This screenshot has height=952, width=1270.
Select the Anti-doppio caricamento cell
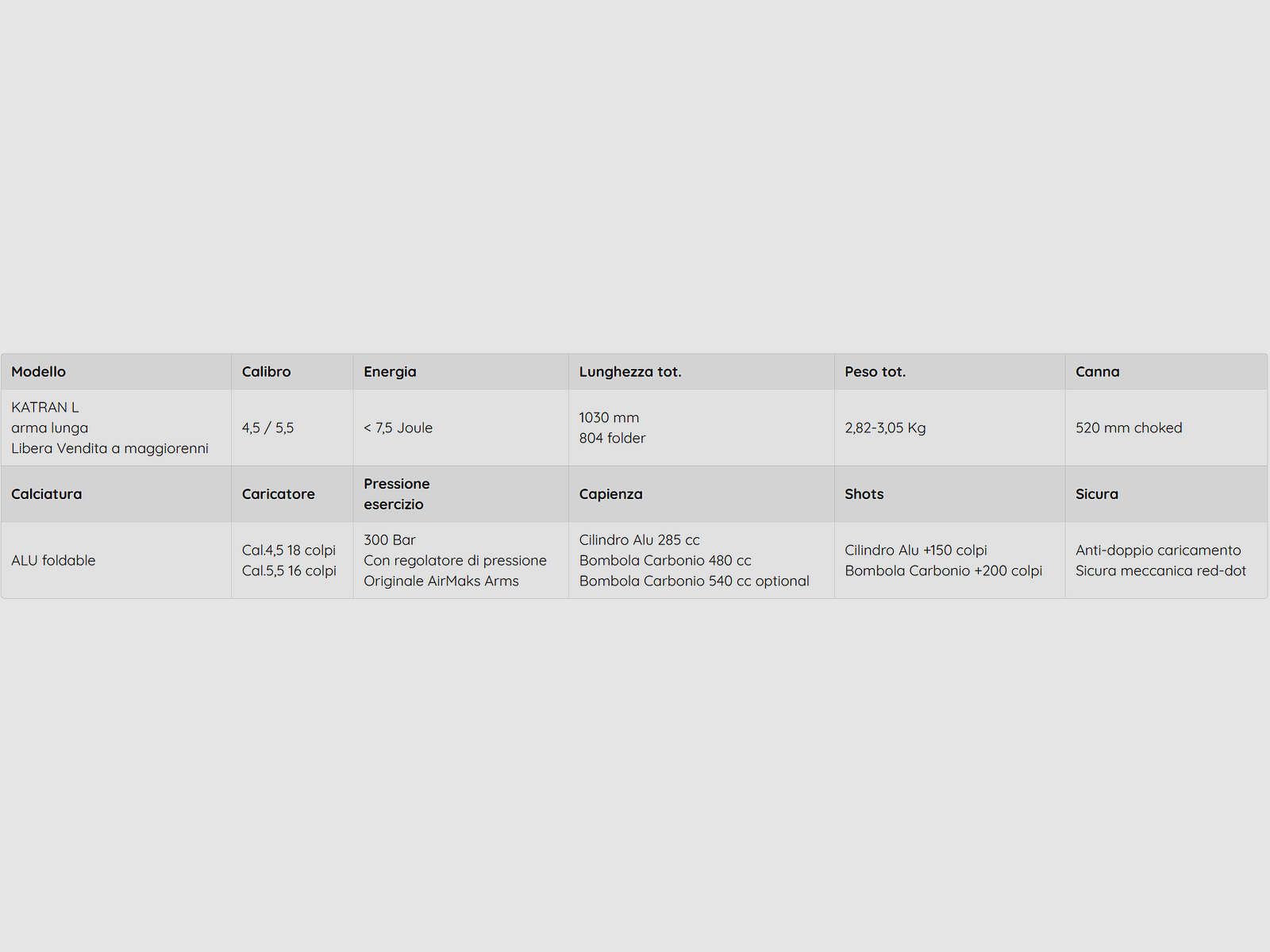pyautogui.click(x=1166, y=560)
